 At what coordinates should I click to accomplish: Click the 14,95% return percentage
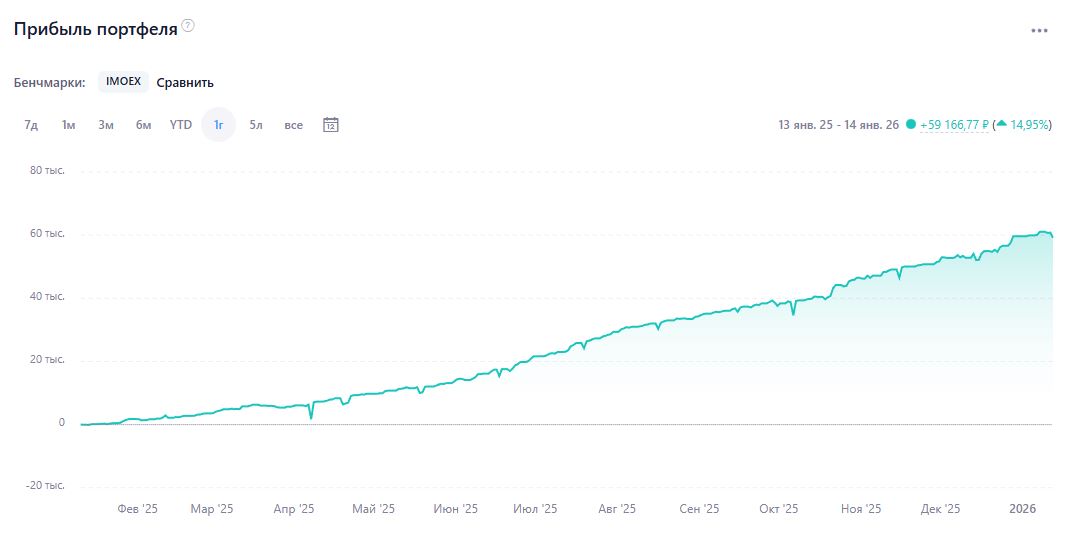pyautogui.click(x=1029, y=125)
